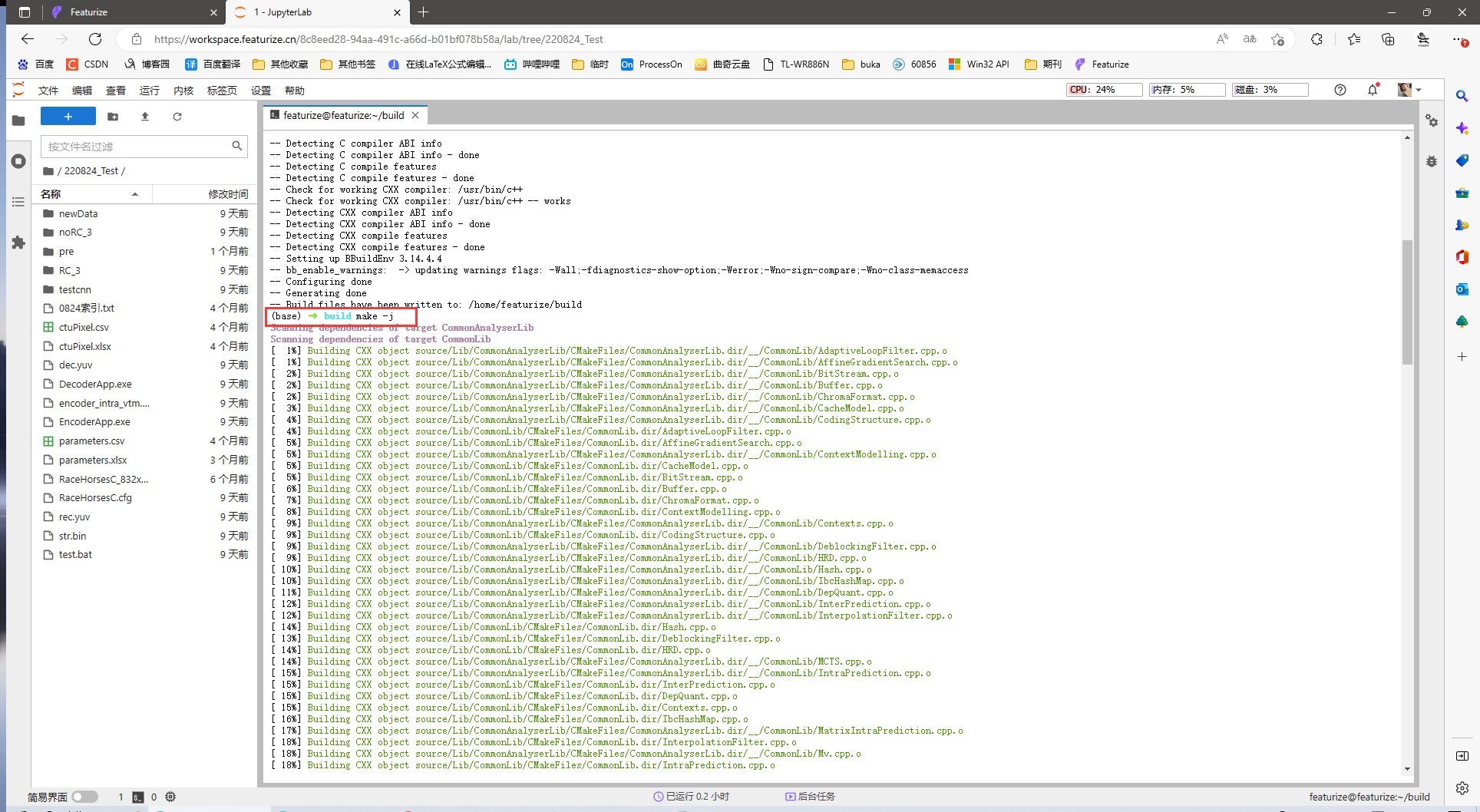Reload the browser page
The height and width of the screenshot is (812, 1480).
click(x=95, y=39)
